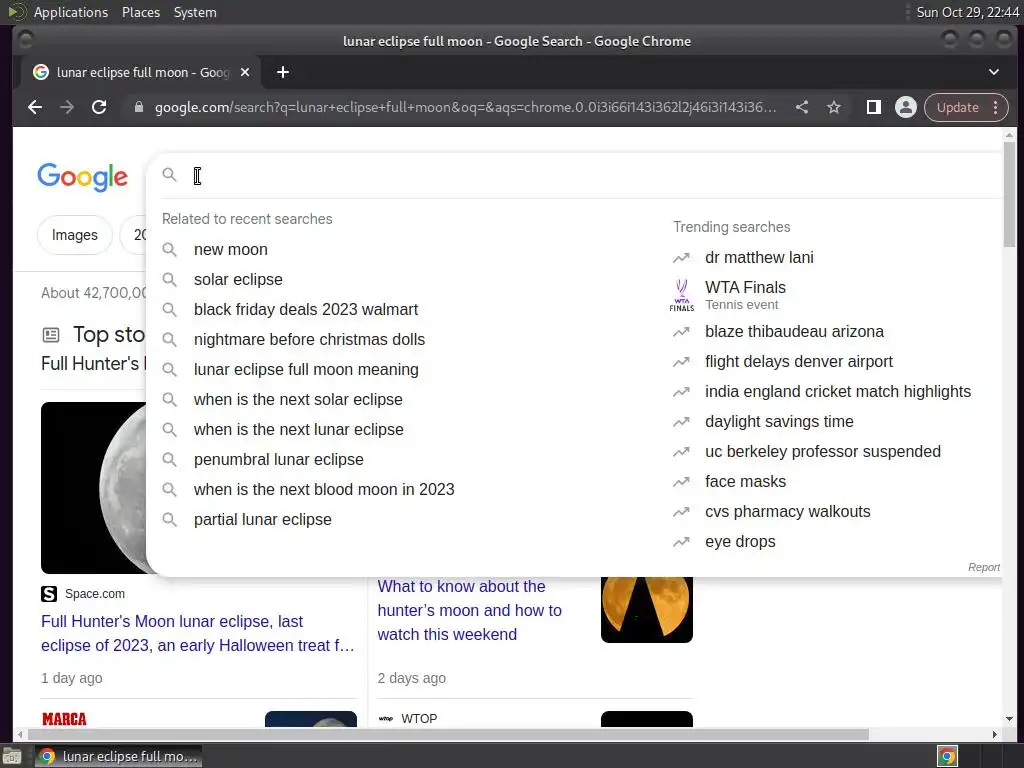Screen dimensions: 1024x768
Task: Click trending 'daylight savings time'
Action: click(779, 421)
